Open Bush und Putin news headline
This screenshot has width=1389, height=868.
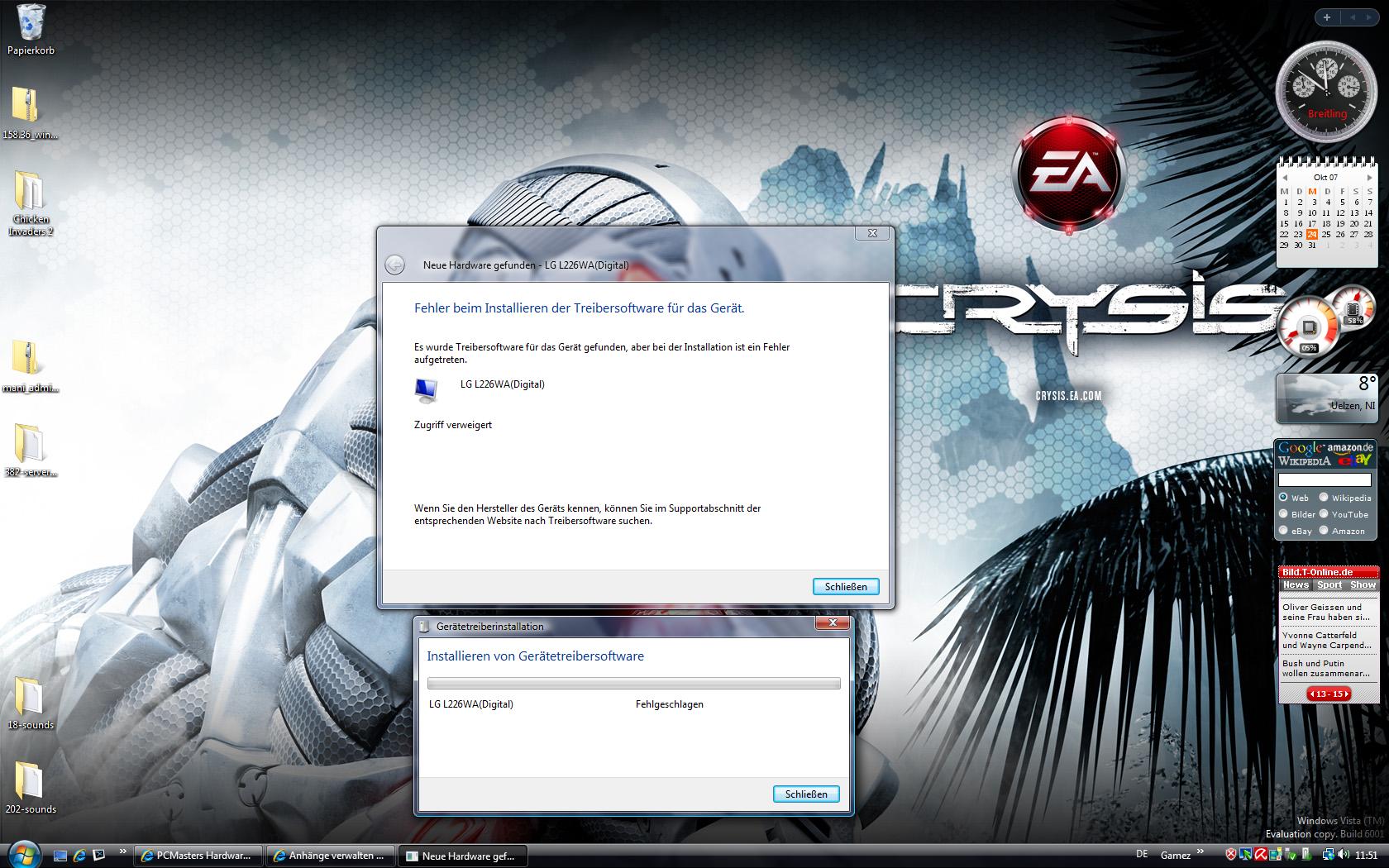pyautogui.click(x=1326, y=668)
